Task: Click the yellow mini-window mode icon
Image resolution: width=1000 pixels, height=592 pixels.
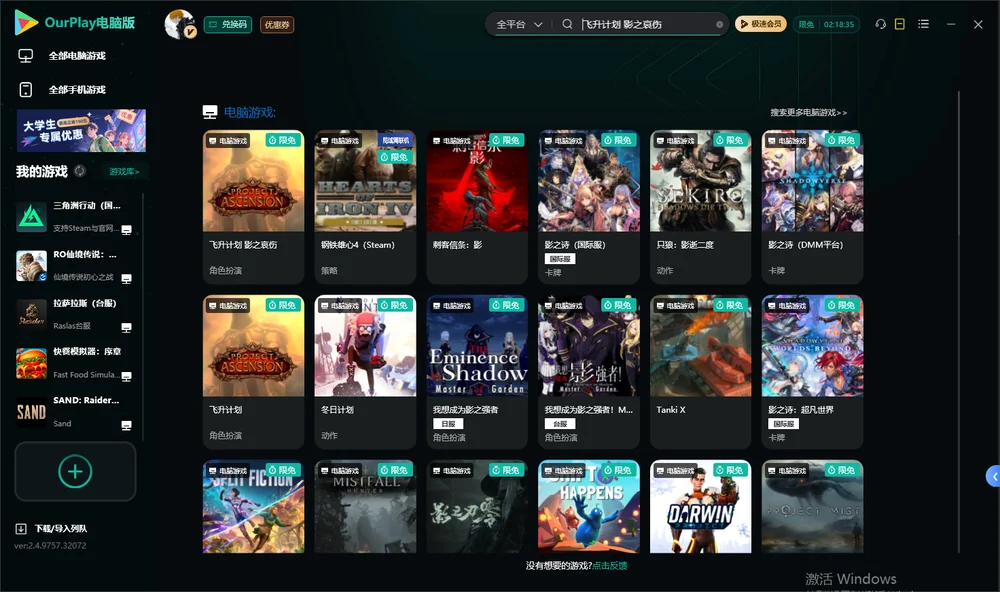Action: (899, 24)
